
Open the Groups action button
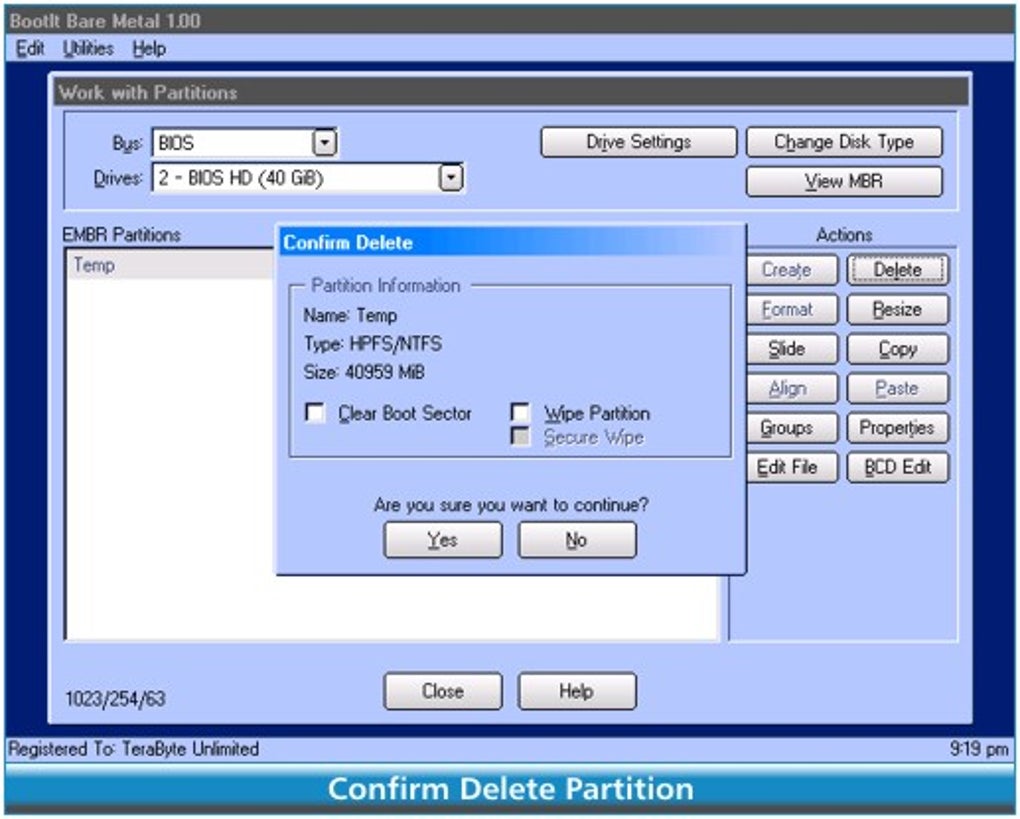[x=791, y=428]
